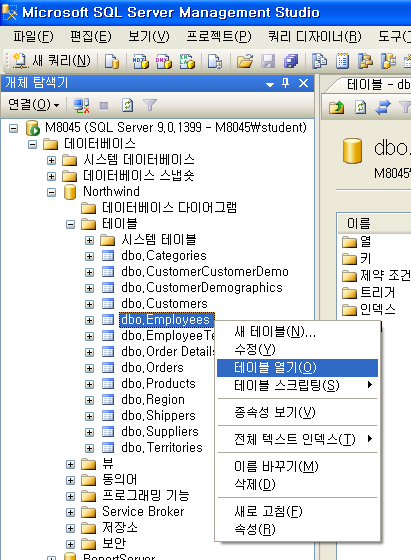Image resolution: width=411 pixels, height=560 pixels.
Task: Click the XMLA query toolbar icon
Action: (187, 61)
